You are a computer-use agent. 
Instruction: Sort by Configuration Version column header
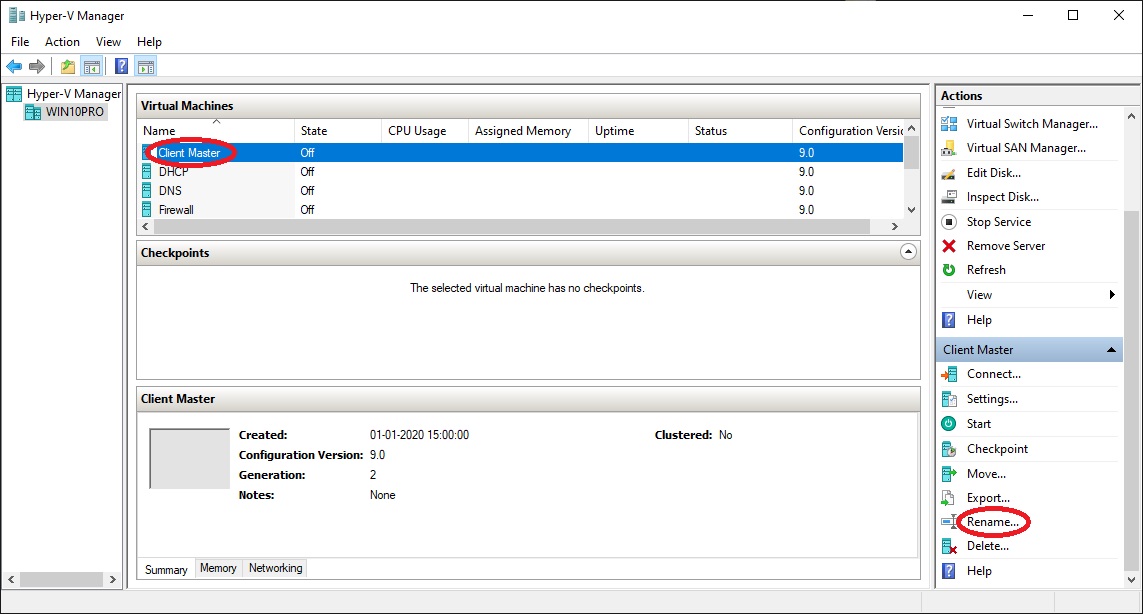[849, 131]
